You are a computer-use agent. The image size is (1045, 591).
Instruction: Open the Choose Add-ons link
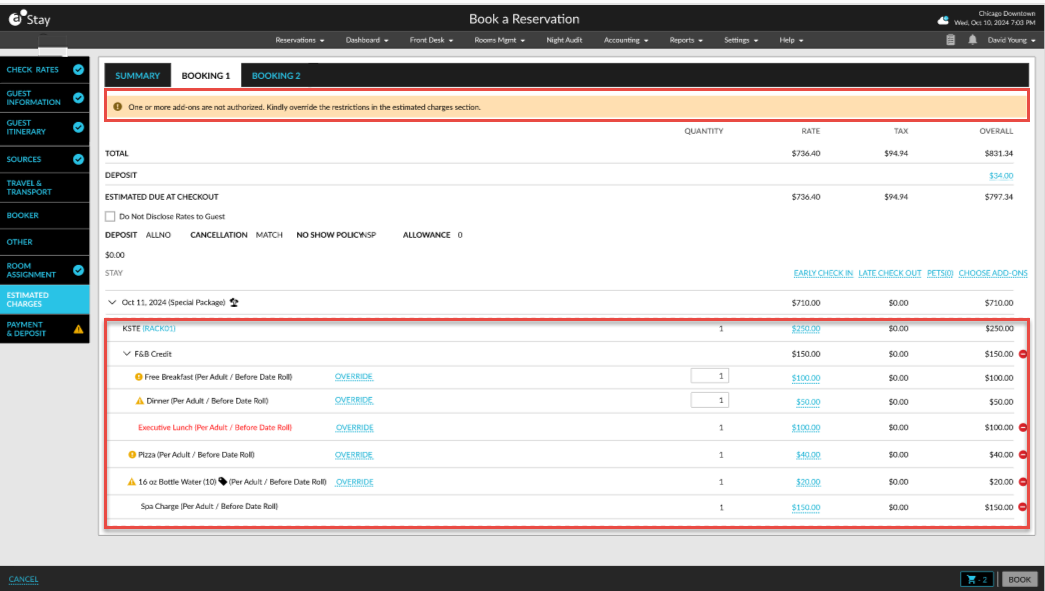(992, 273)
